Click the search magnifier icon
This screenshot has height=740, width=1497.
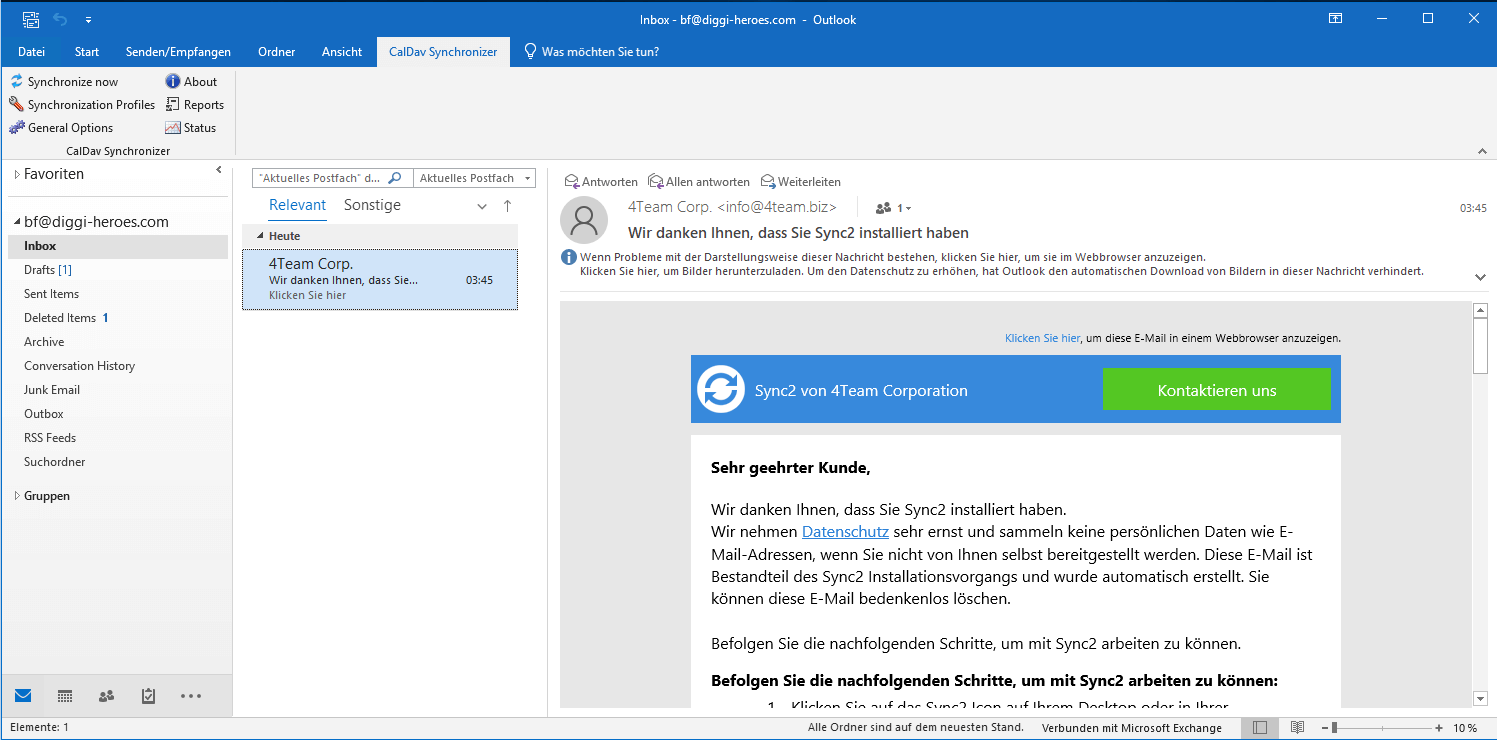click(395, 178)
